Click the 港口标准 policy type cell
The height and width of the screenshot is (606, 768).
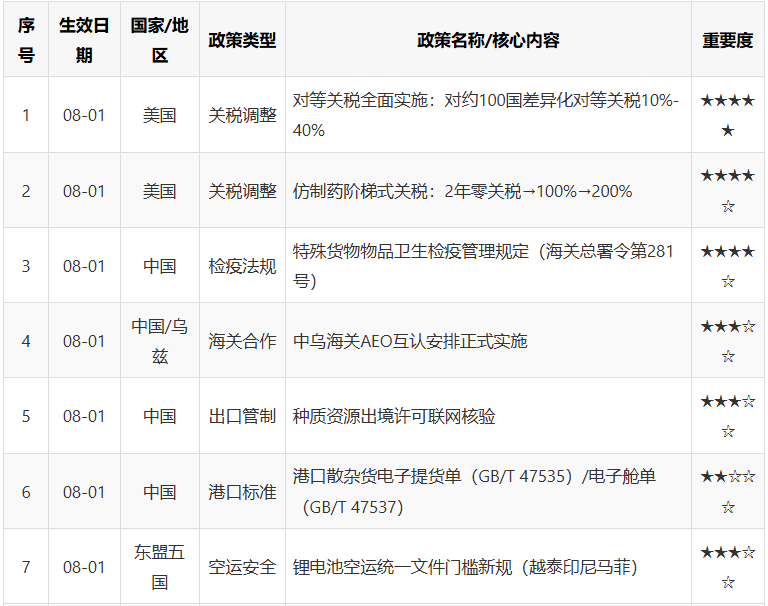242,491
